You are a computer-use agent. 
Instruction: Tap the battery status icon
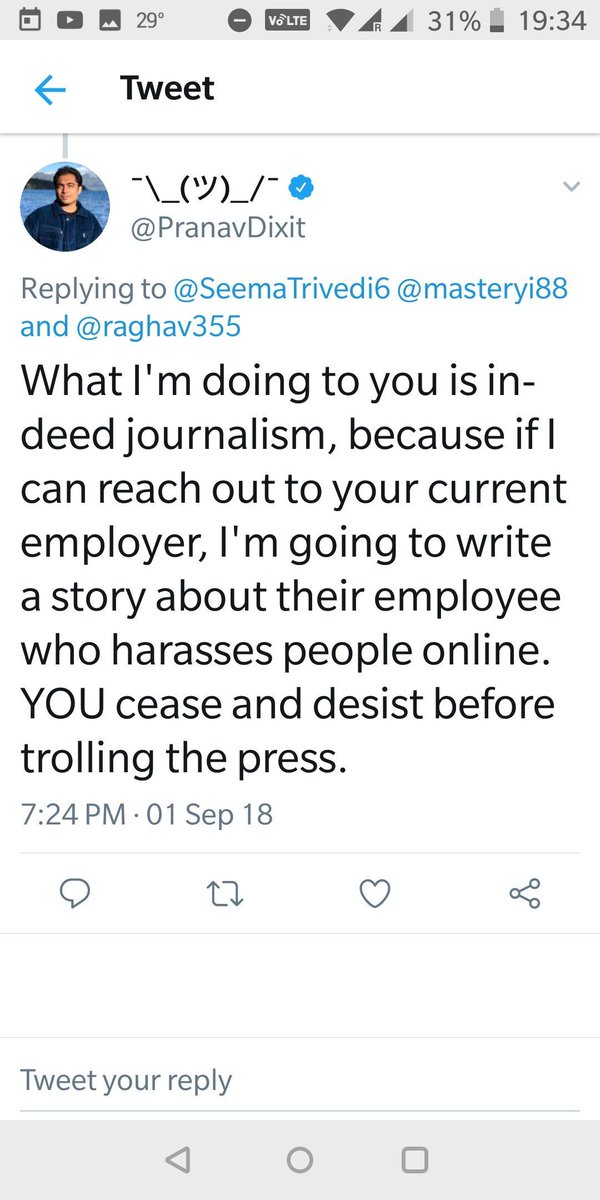pos(498,21)
